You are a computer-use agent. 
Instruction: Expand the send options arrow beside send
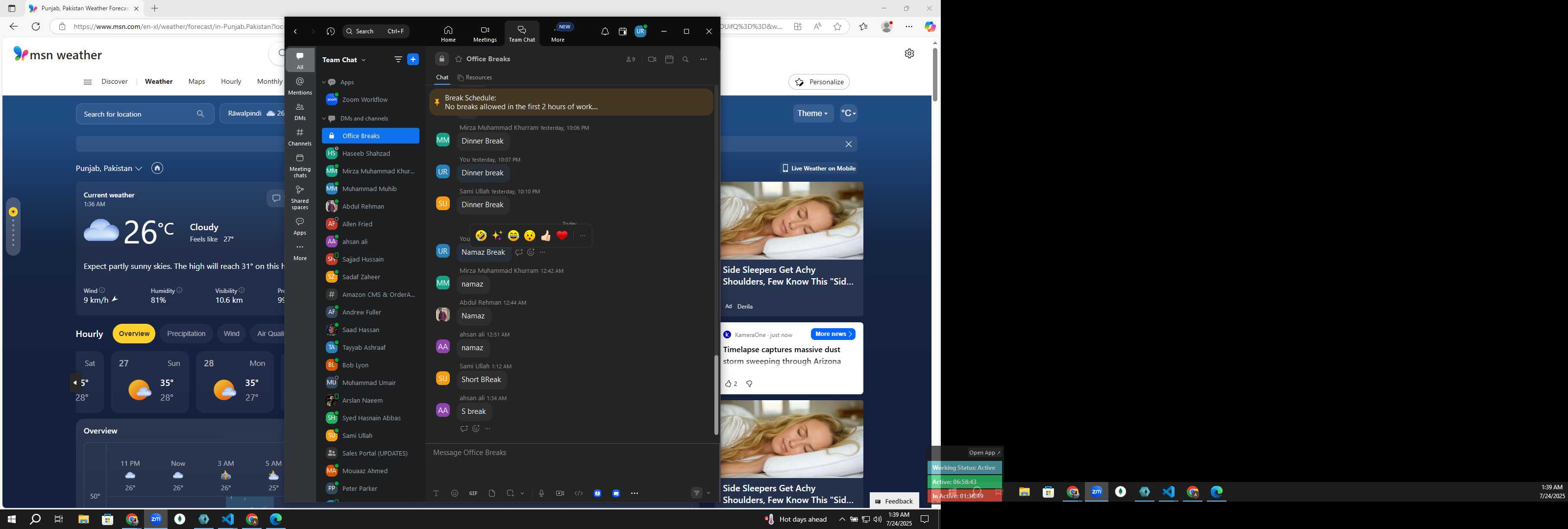pyautogui.click(x=709, y=494)
